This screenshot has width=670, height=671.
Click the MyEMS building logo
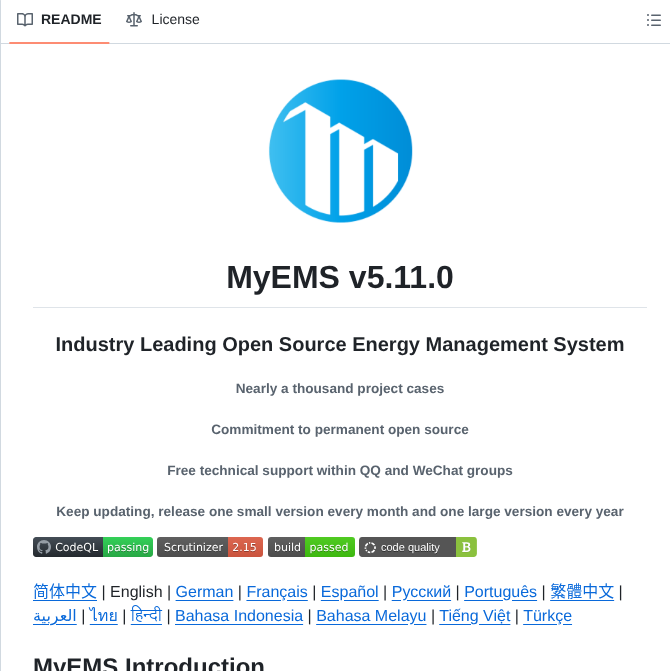click(341, 151)
